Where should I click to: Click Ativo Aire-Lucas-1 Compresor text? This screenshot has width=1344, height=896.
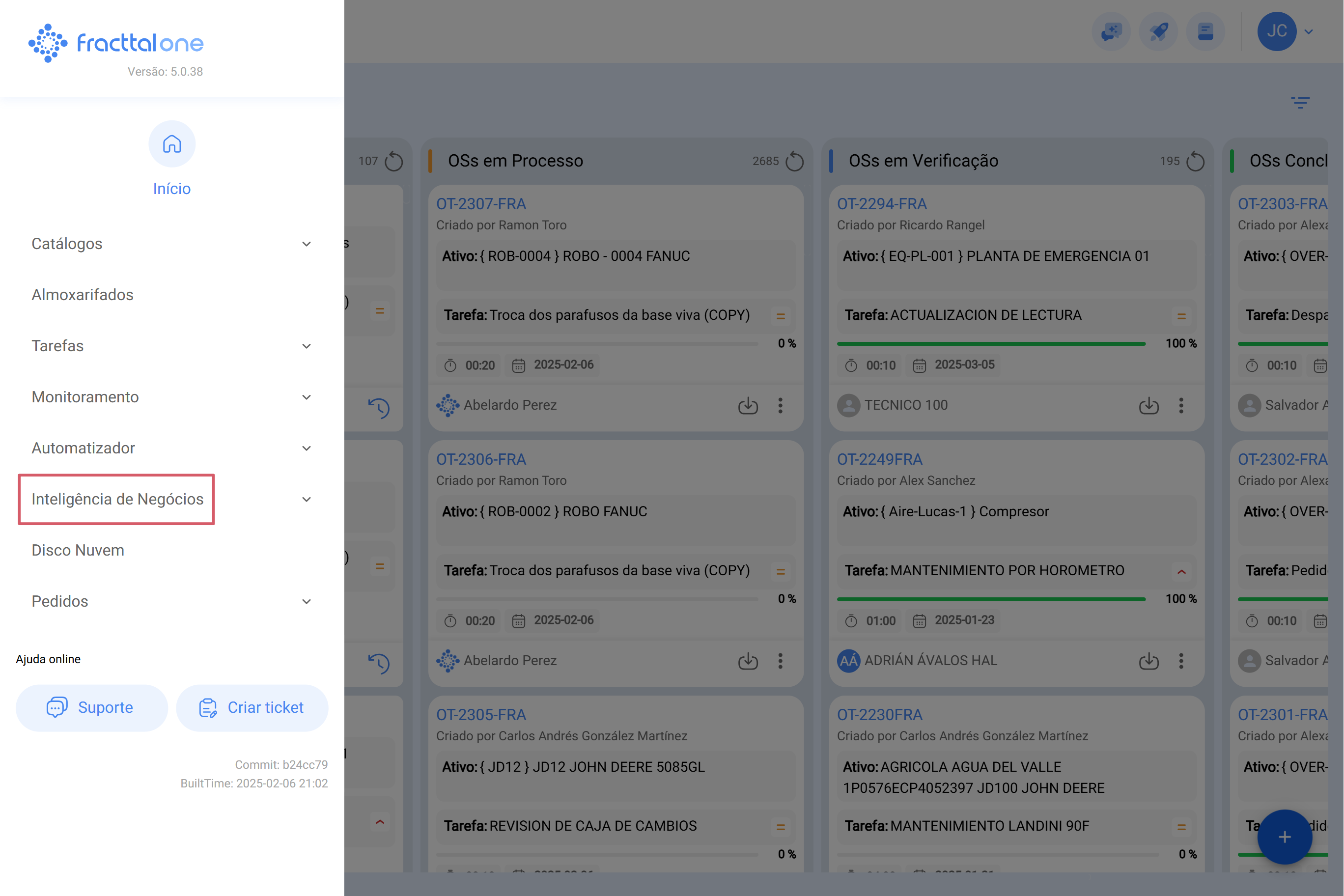(946, 511)
